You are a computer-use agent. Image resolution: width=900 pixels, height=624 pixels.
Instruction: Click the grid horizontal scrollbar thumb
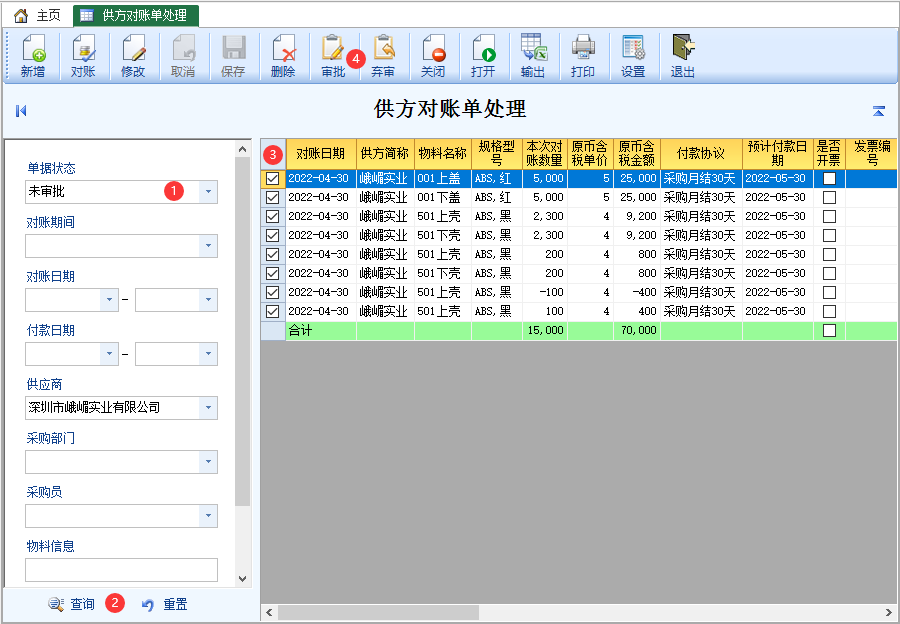click(378, 612)
